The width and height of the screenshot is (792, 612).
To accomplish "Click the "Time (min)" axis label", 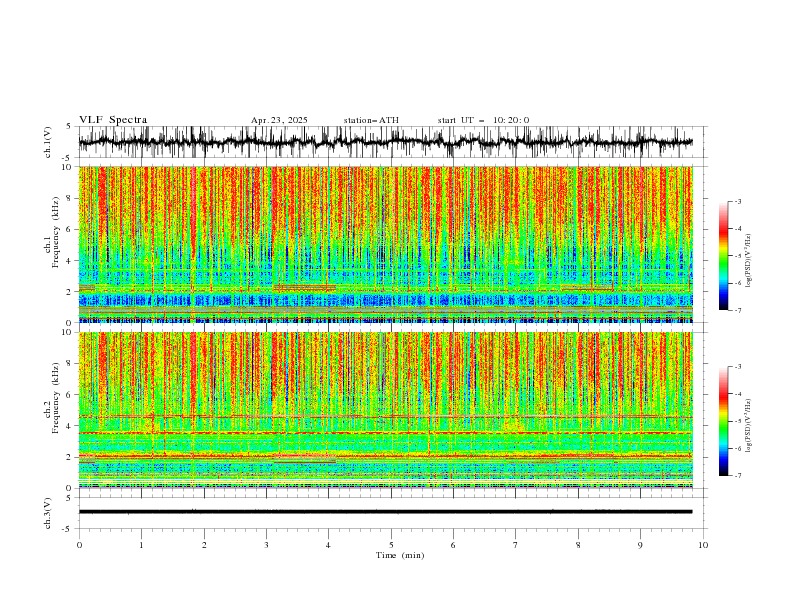I will 400,555.
